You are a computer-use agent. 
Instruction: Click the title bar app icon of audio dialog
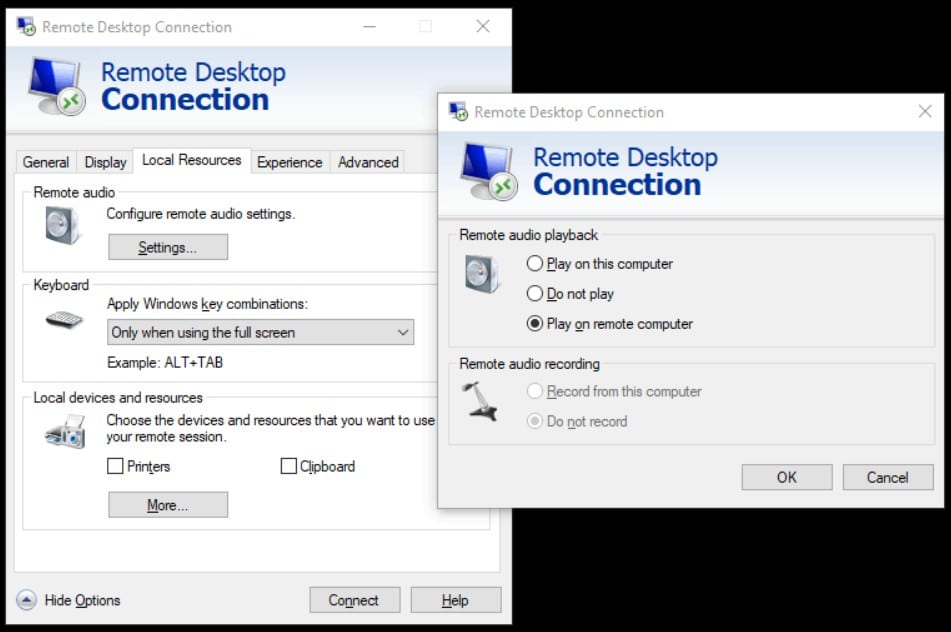pyautogui.click(x=459, y=112)
